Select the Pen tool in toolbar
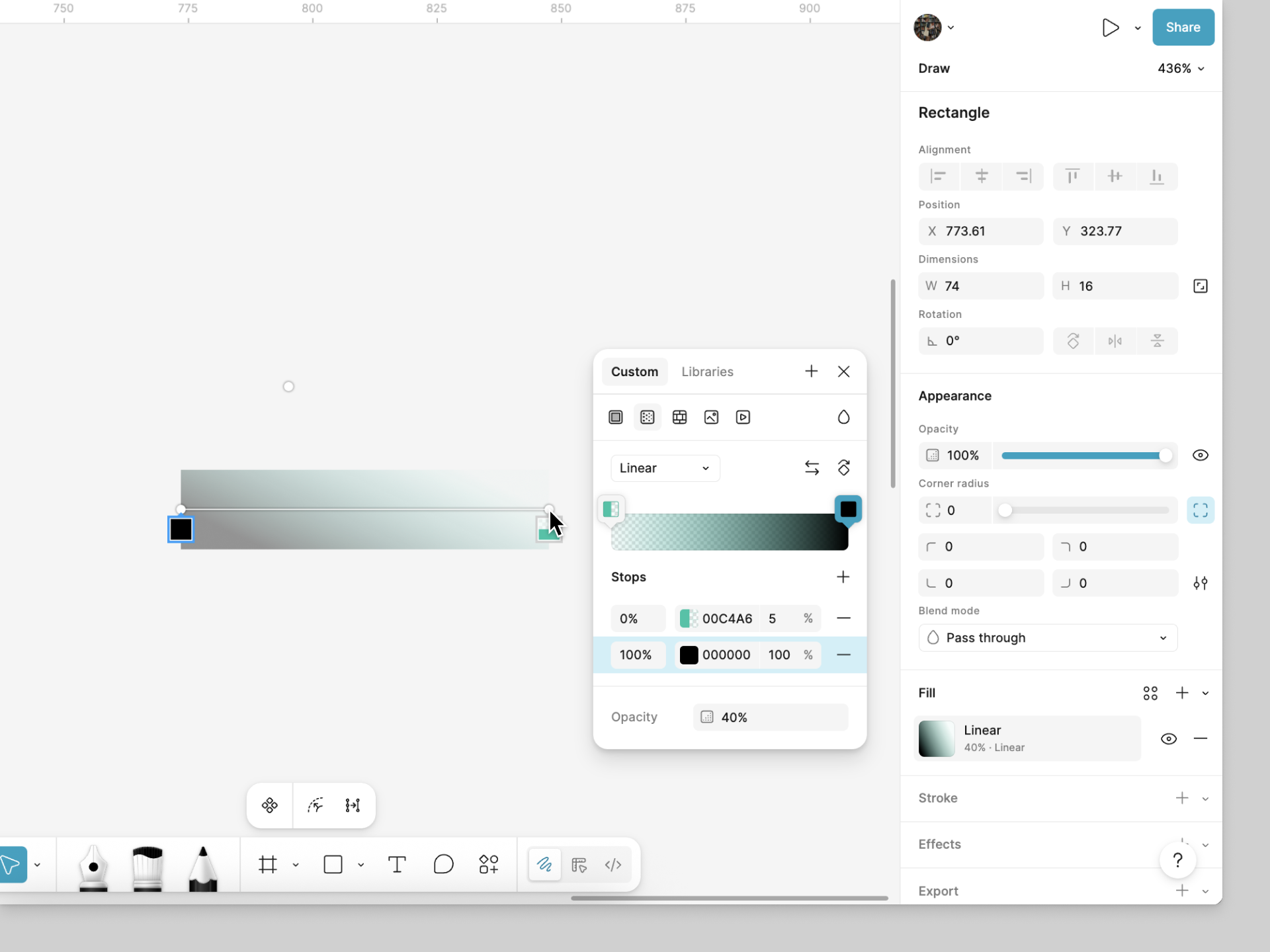Image resolution: width=1270 pixels, height=952 pixels. pyautogui.click(x=93, y=866)
